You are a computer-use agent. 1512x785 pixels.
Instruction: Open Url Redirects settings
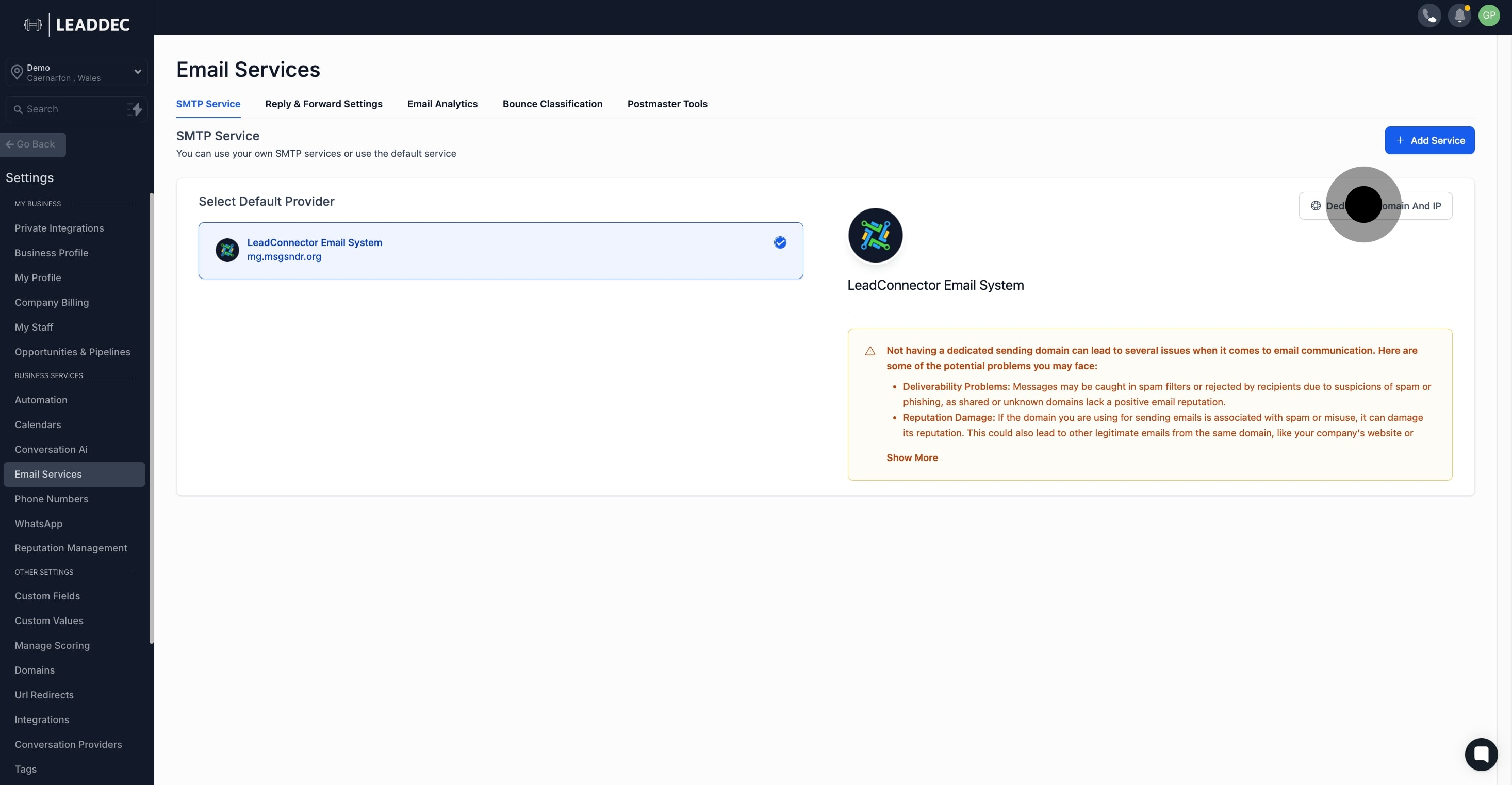coord(44,695)
